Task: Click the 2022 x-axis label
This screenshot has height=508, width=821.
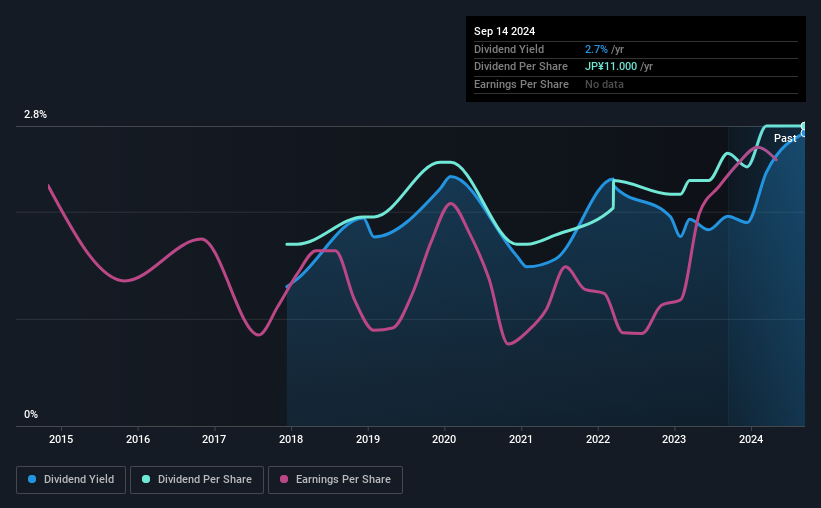Action: 597,439
